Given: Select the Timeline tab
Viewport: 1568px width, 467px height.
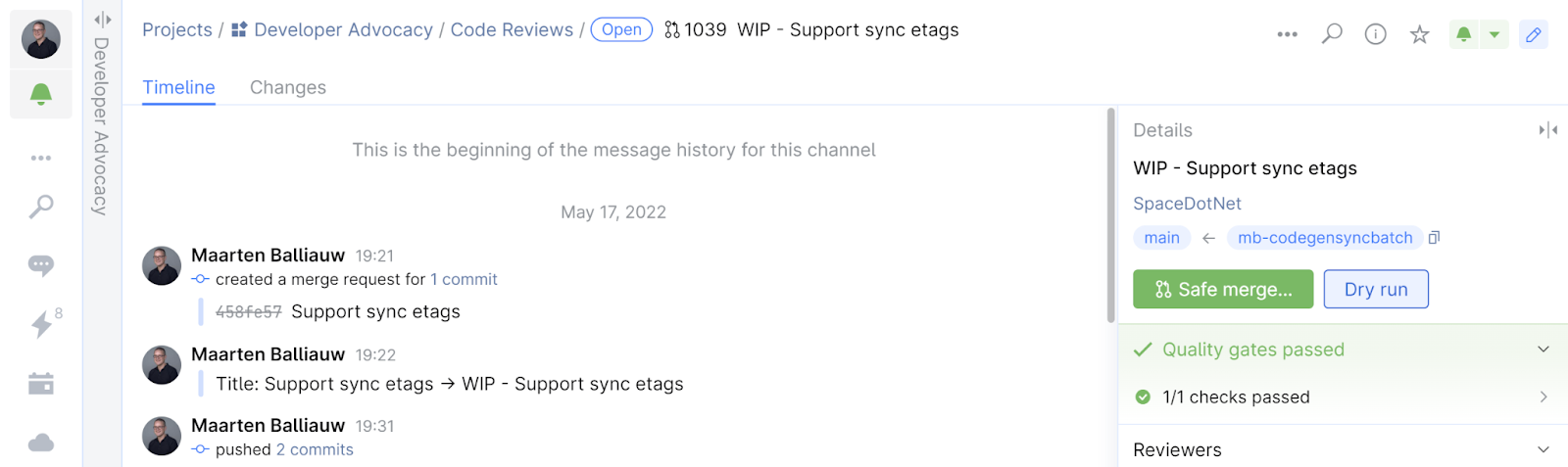Looking at the screenshot, I should pos(178,87).
